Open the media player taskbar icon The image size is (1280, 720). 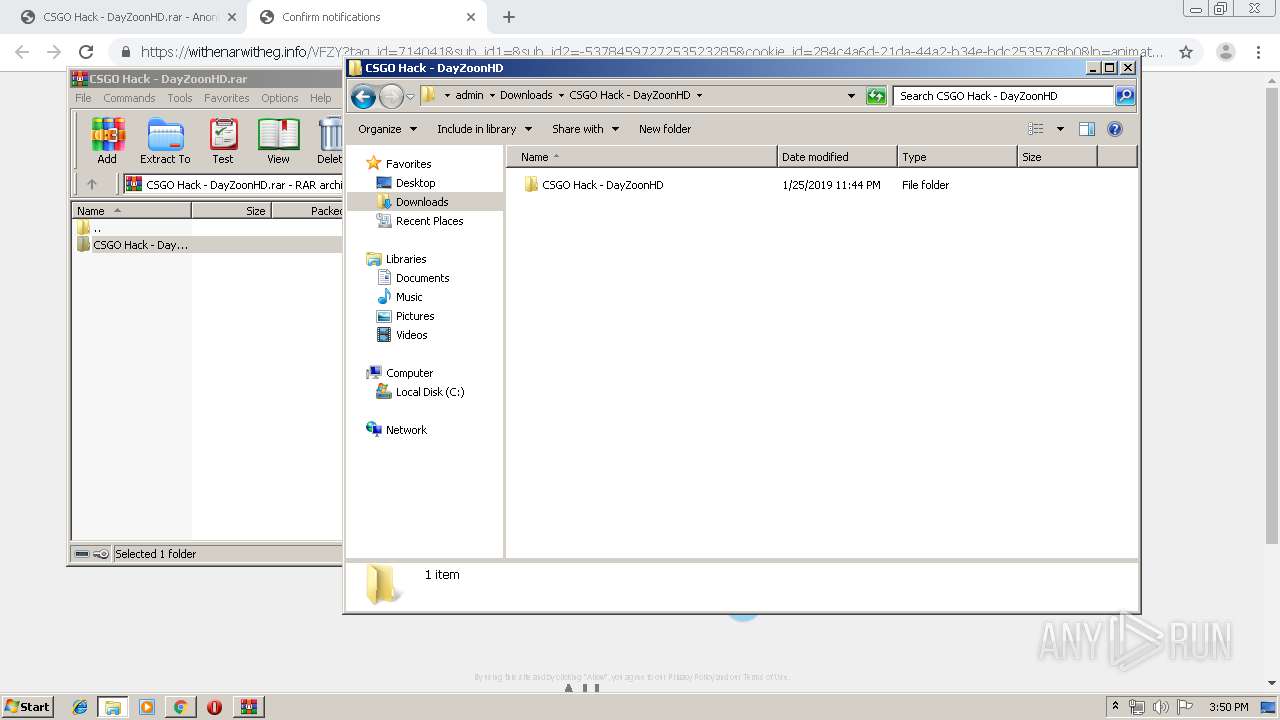(x=147, y=707)
